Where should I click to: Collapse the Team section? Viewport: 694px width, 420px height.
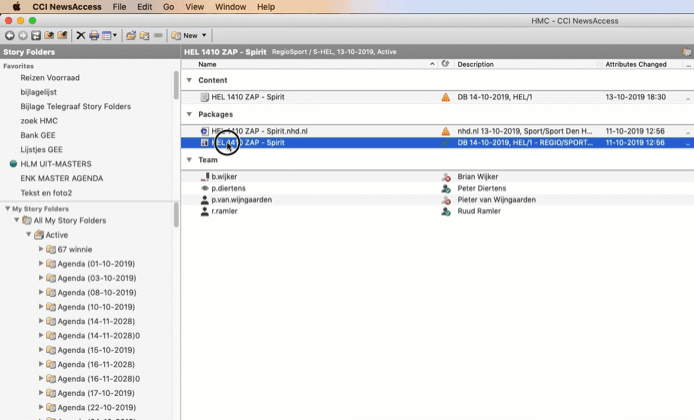(190, 160)
